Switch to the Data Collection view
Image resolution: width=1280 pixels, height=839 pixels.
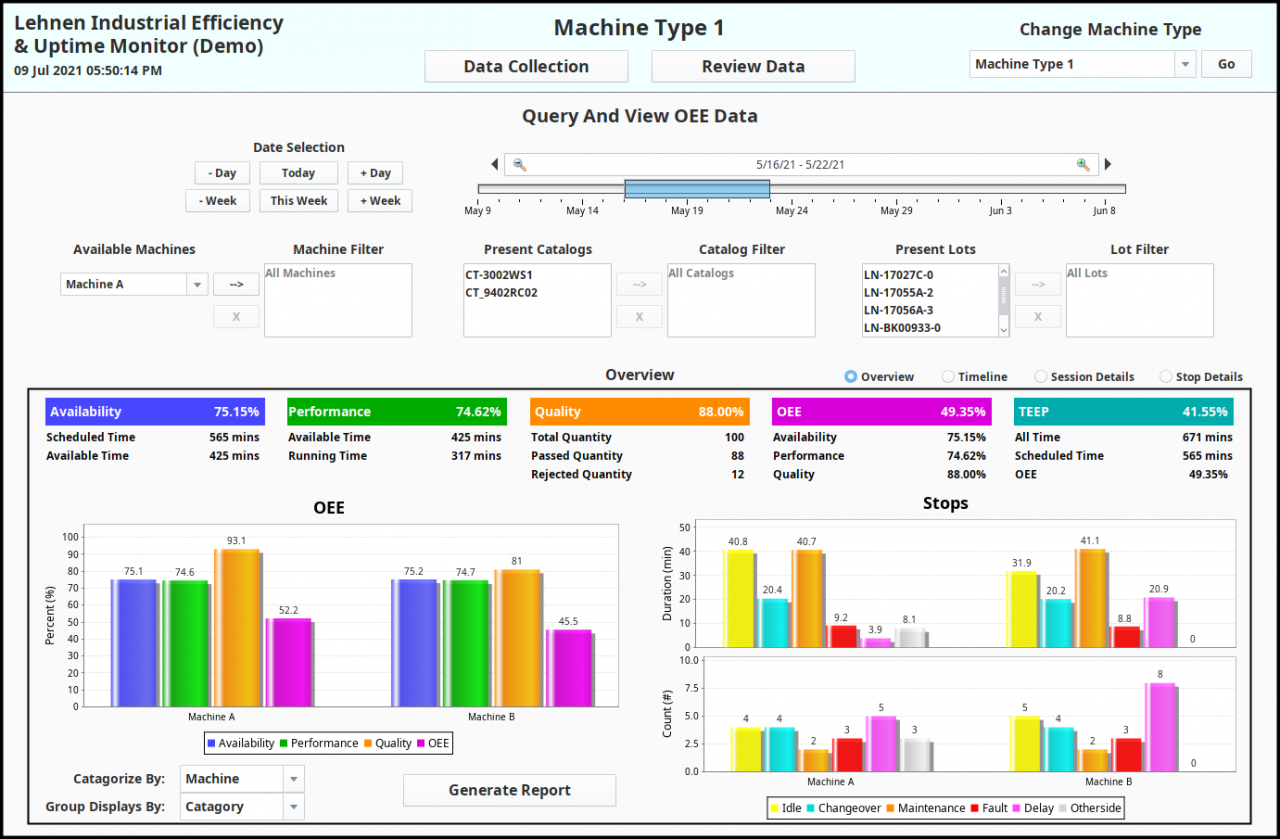[526, 67]
